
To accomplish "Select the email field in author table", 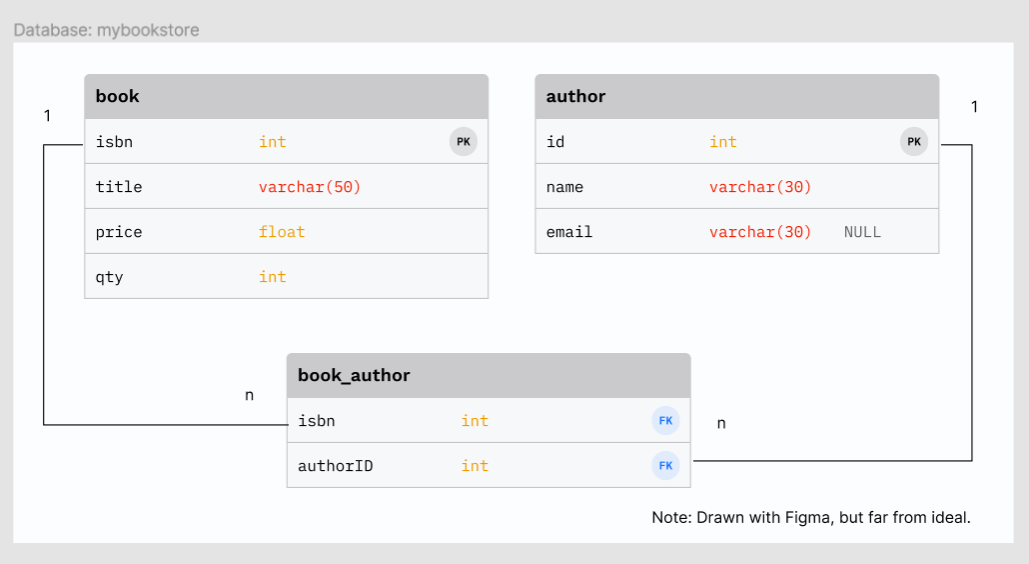I will coord(569,232).
